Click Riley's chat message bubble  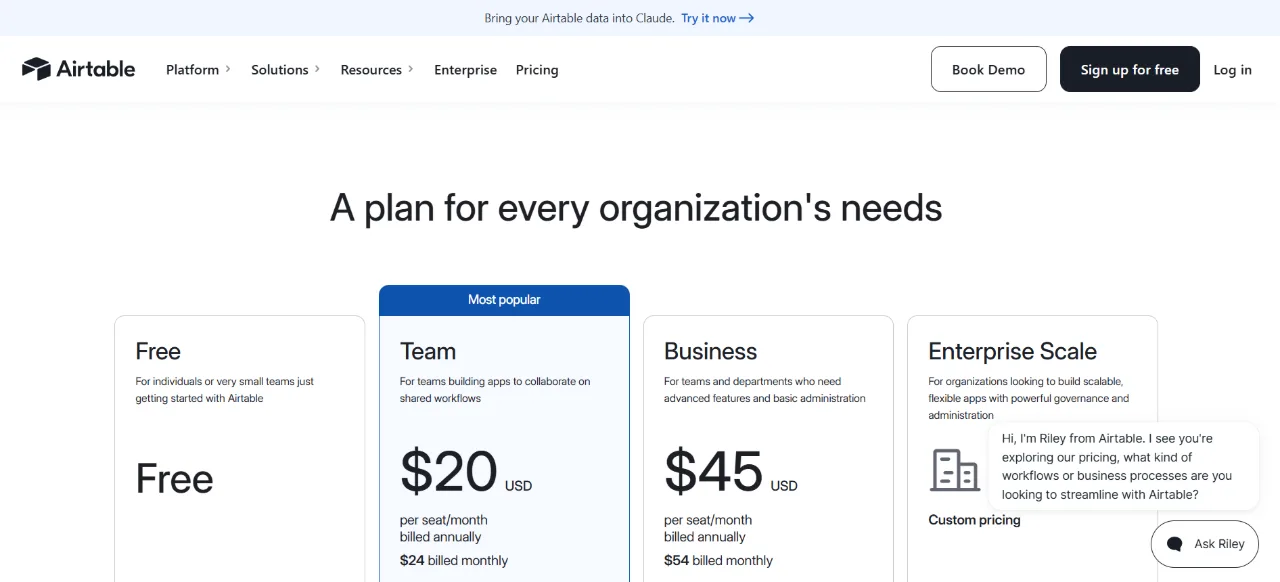(1124, 467)
